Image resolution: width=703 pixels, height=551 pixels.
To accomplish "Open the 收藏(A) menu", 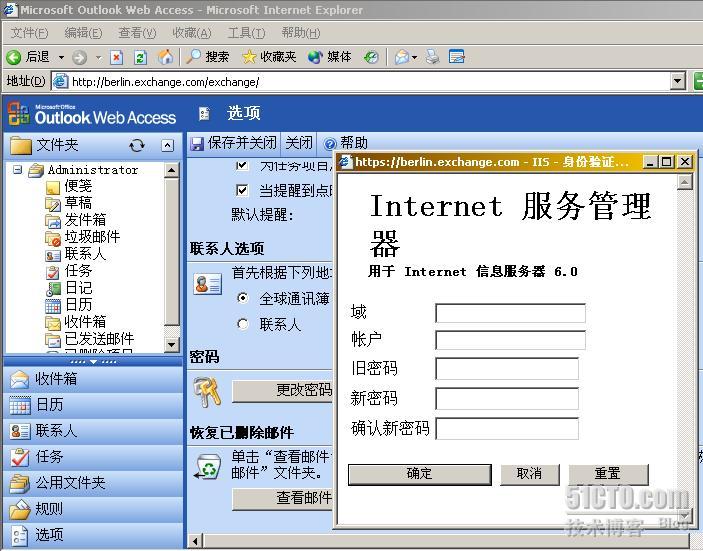I will 192,33.
